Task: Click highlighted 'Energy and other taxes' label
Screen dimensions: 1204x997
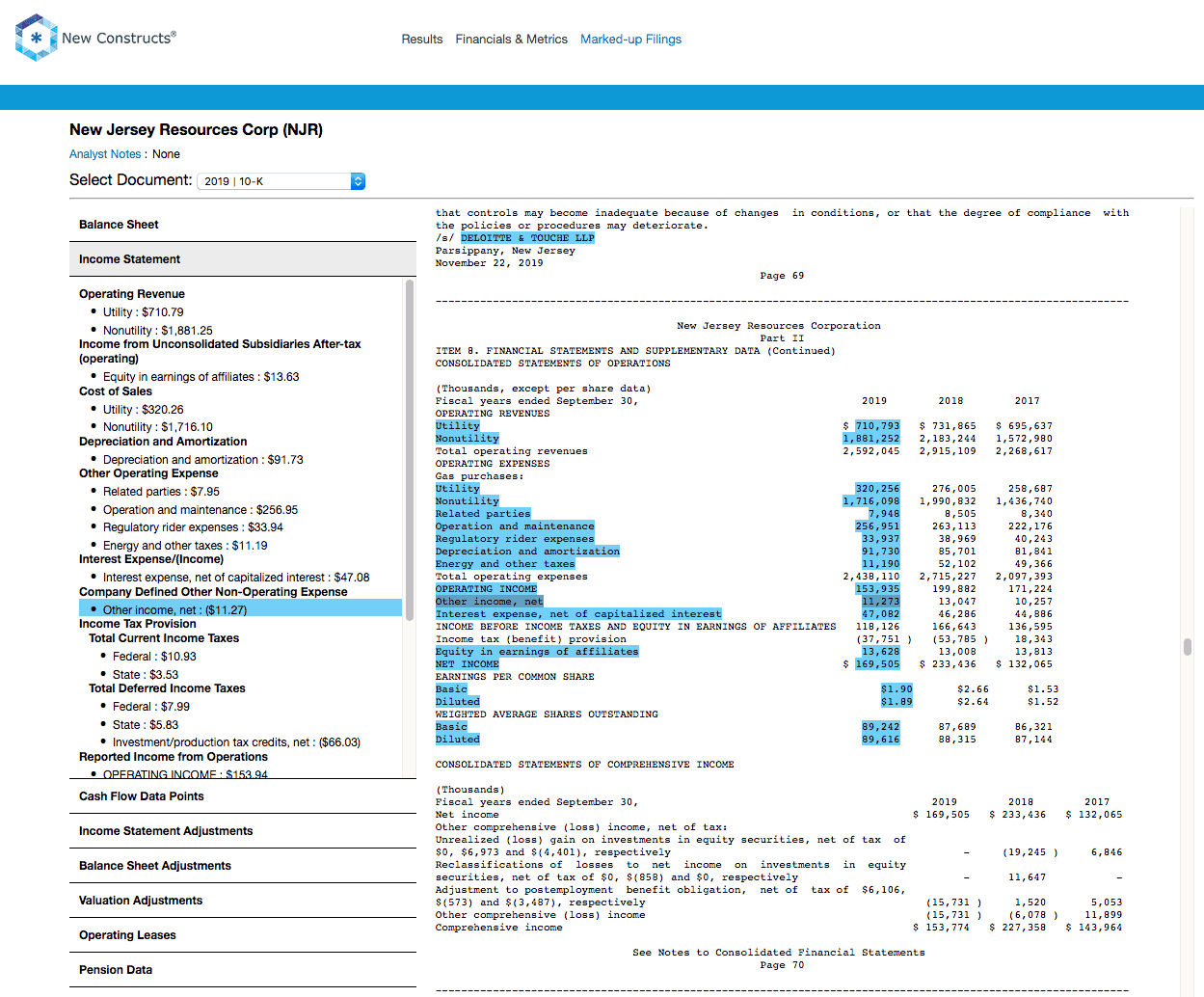Action: (x=505, y=564)
